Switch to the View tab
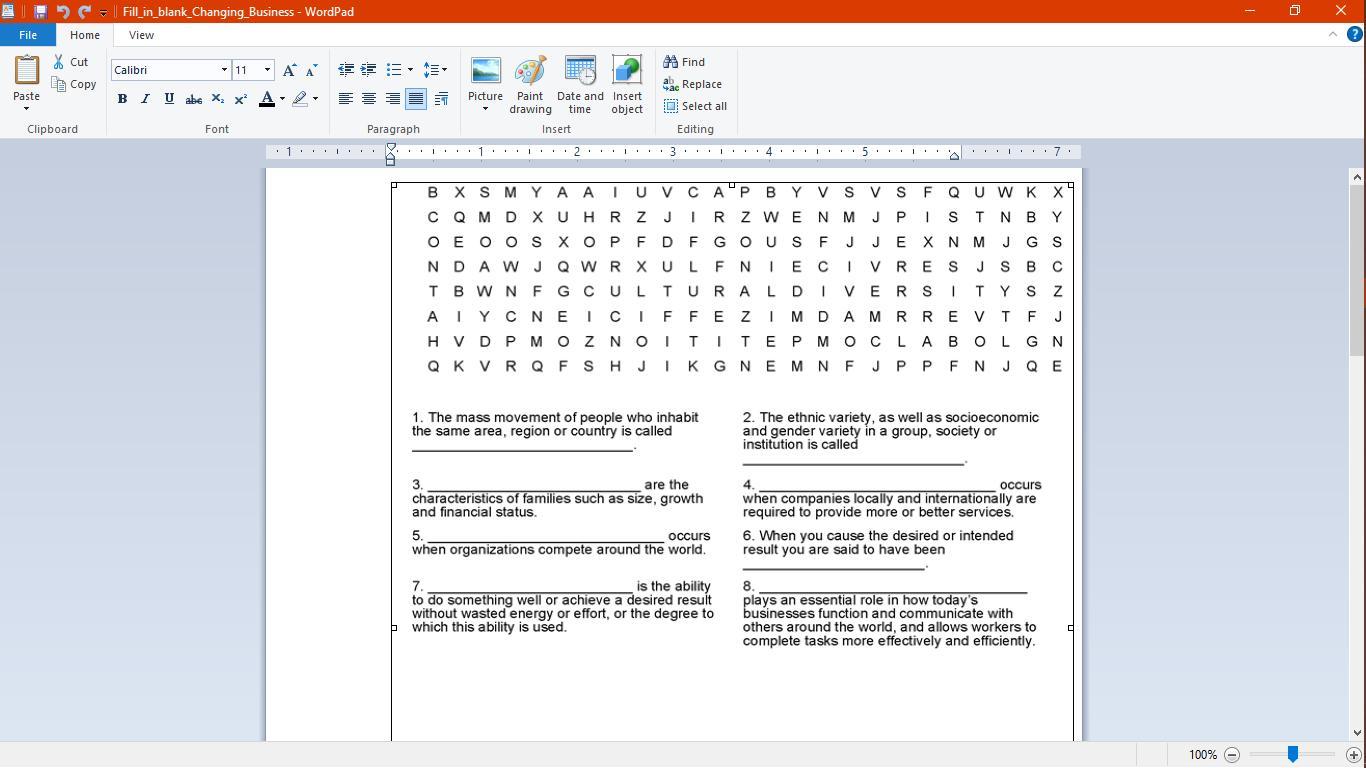Image resolution: width=1366 pixels, height=768 pixels. pos(141,35)
